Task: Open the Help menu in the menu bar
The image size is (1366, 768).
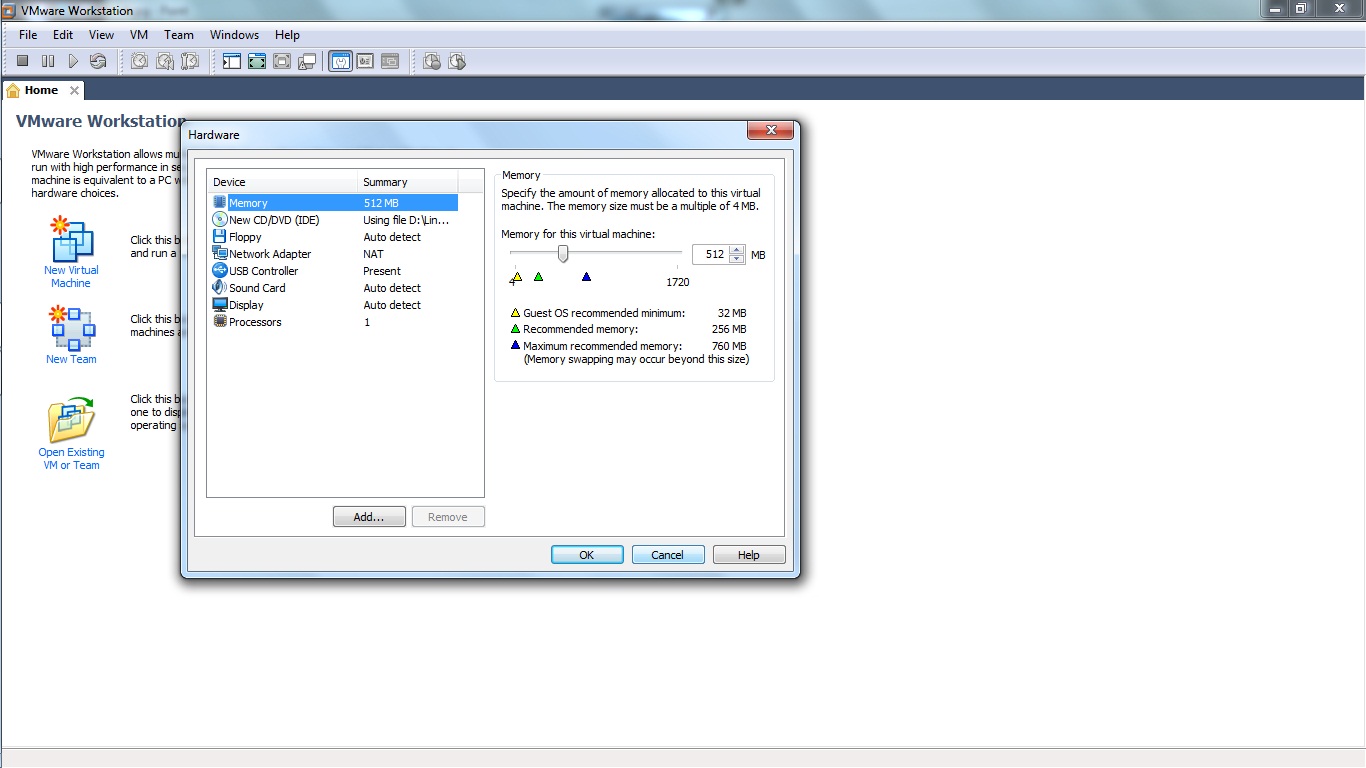Action: pyautogui.click(x=287, y=34)
